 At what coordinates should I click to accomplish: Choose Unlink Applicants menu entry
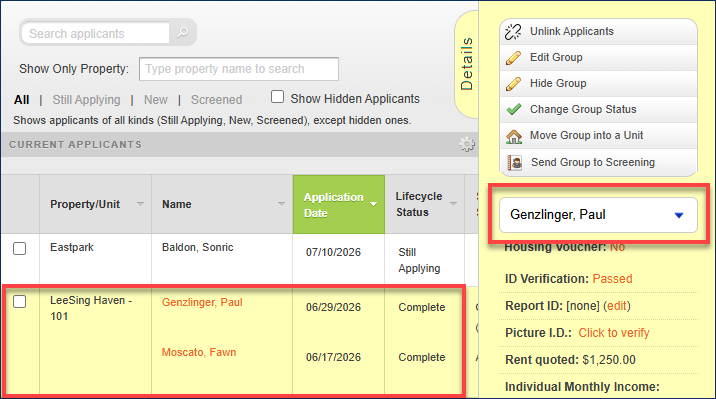click(x=598, y=32)
